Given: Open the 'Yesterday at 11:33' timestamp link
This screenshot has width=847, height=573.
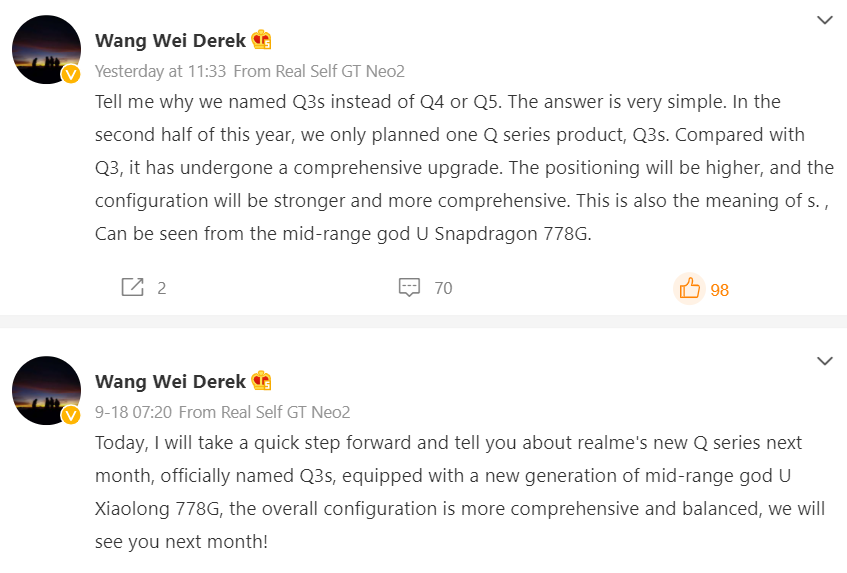Looking at the screenshot, I should coord(160,71).
